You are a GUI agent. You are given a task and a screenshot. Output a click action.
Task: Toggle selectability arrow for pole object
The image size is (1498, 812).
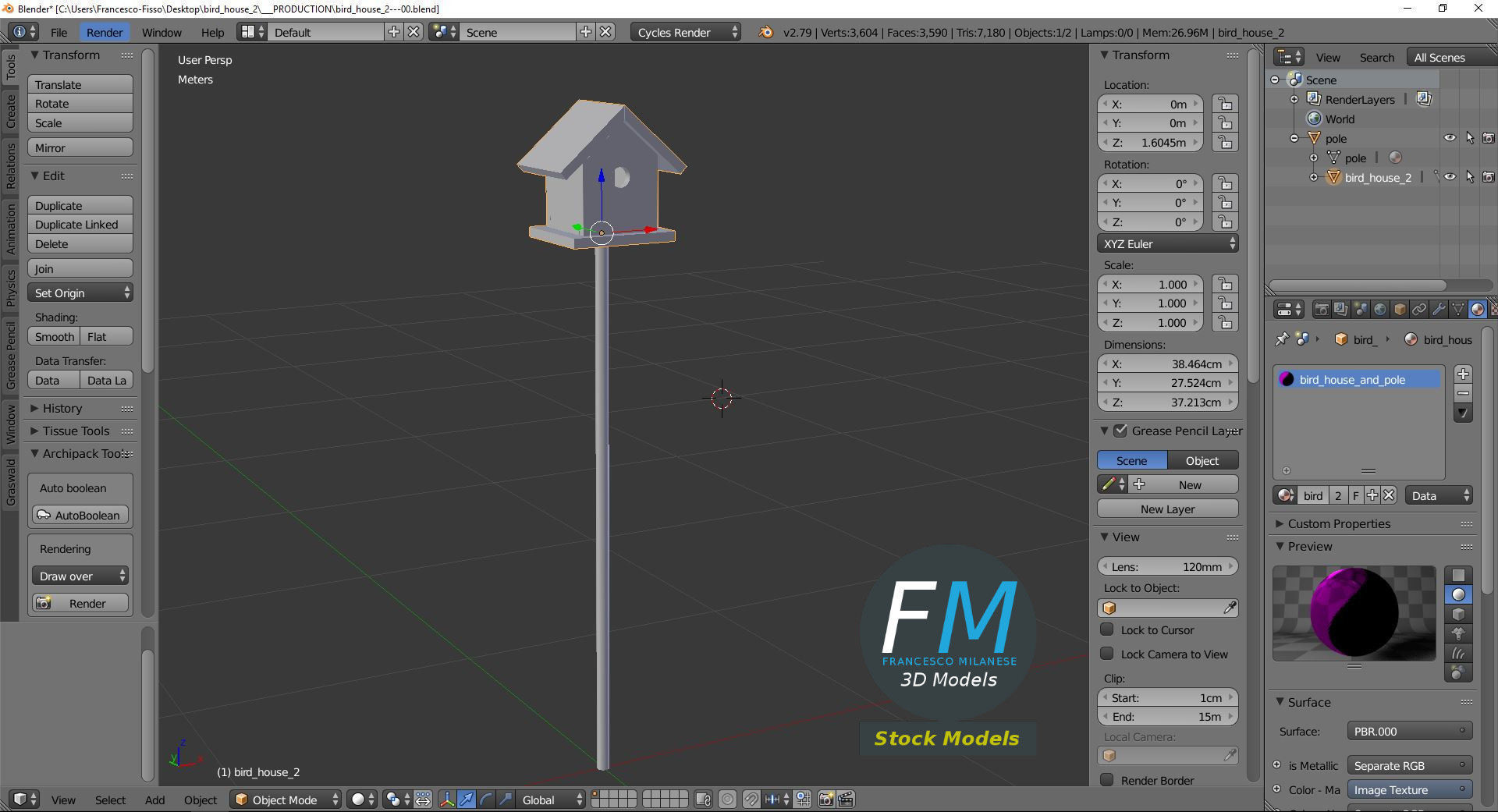(1470, 138)
